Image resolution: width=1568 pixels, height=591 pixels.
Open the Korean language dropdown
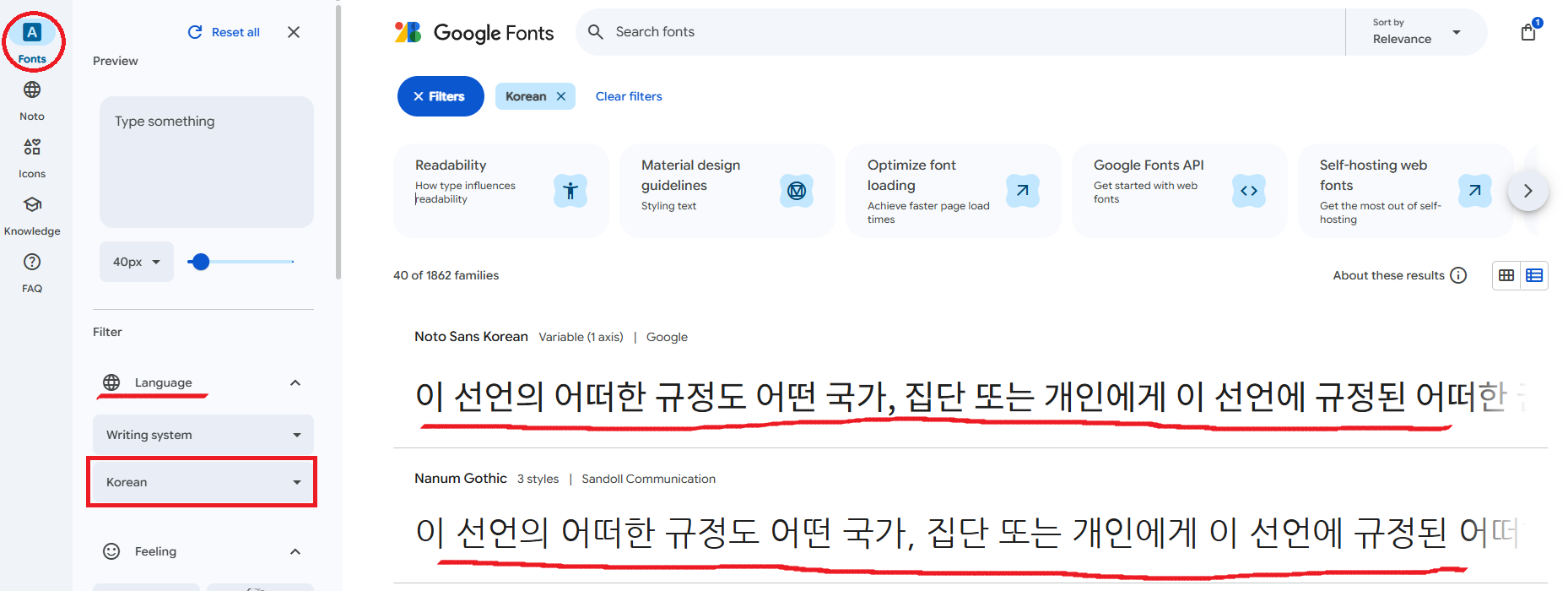click(203, 482)
